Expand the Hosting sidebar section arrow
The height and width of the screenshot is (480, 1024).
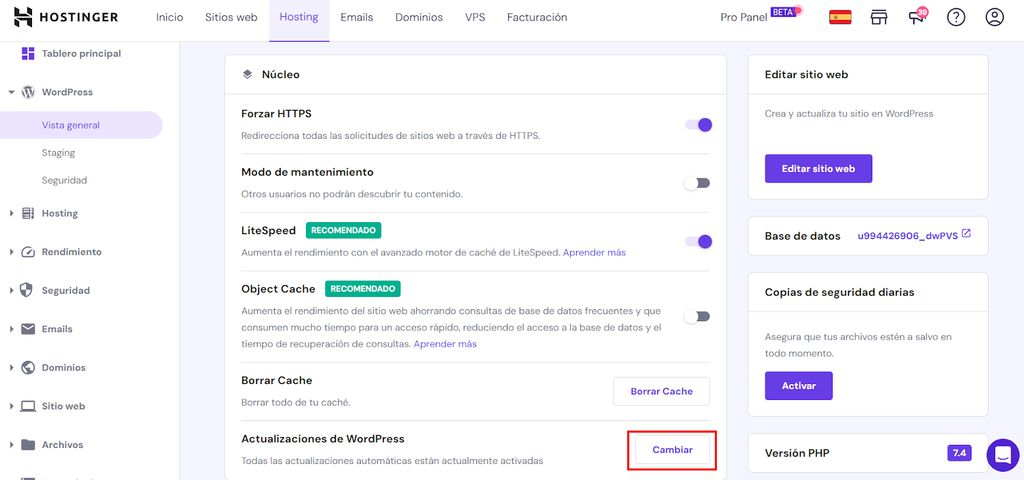point(11,213)
